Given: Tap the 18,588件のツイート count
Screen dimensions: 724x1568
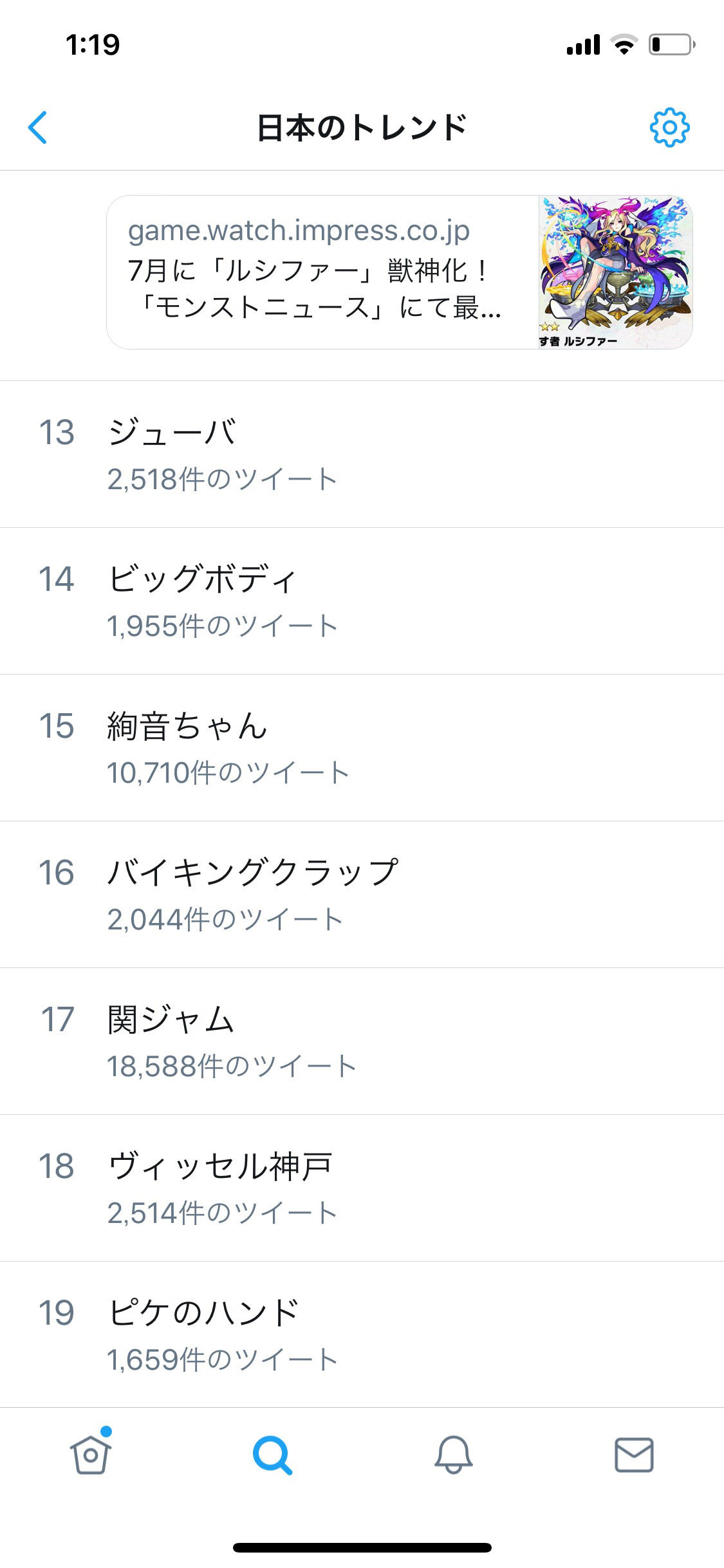Looking at the screenshot, I should 232,1067.
